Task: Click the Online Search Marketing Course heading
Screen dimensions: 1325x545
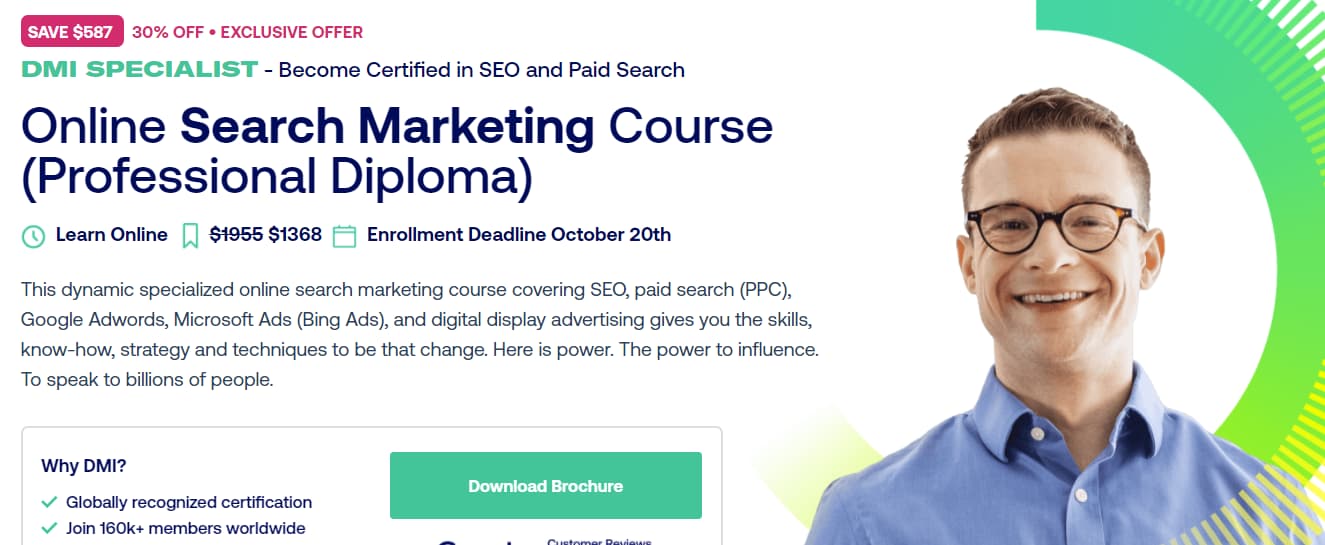Action: 397,151
